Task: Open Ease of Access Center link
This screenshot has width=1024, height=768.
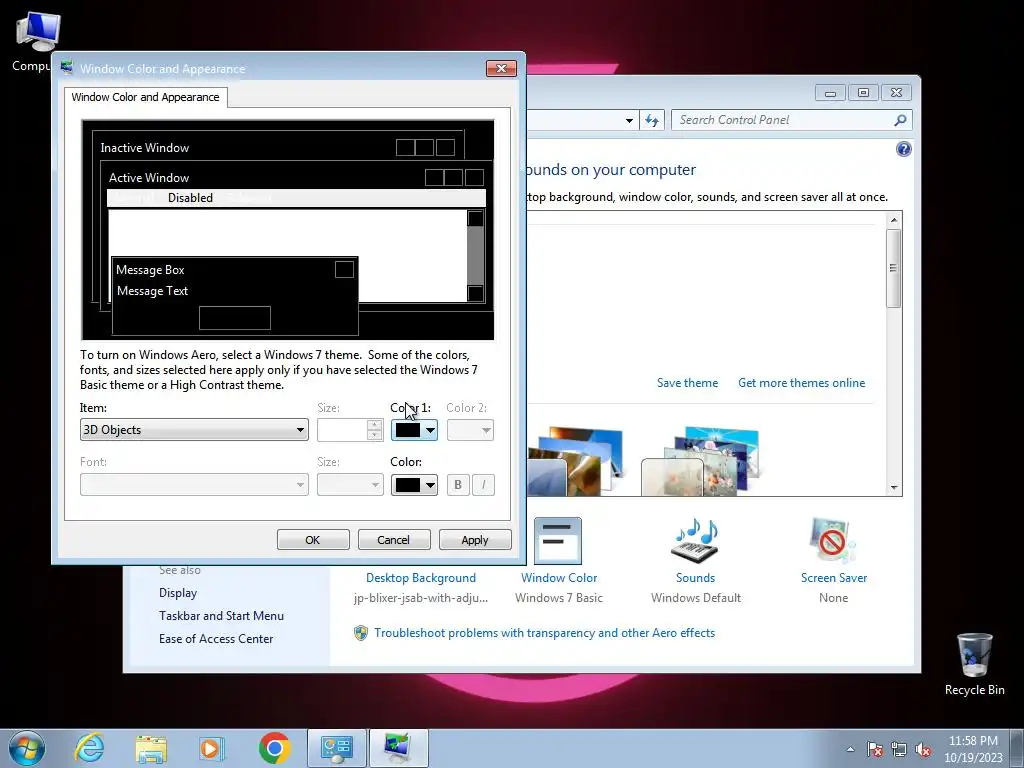Action: [x=216, y=639]
